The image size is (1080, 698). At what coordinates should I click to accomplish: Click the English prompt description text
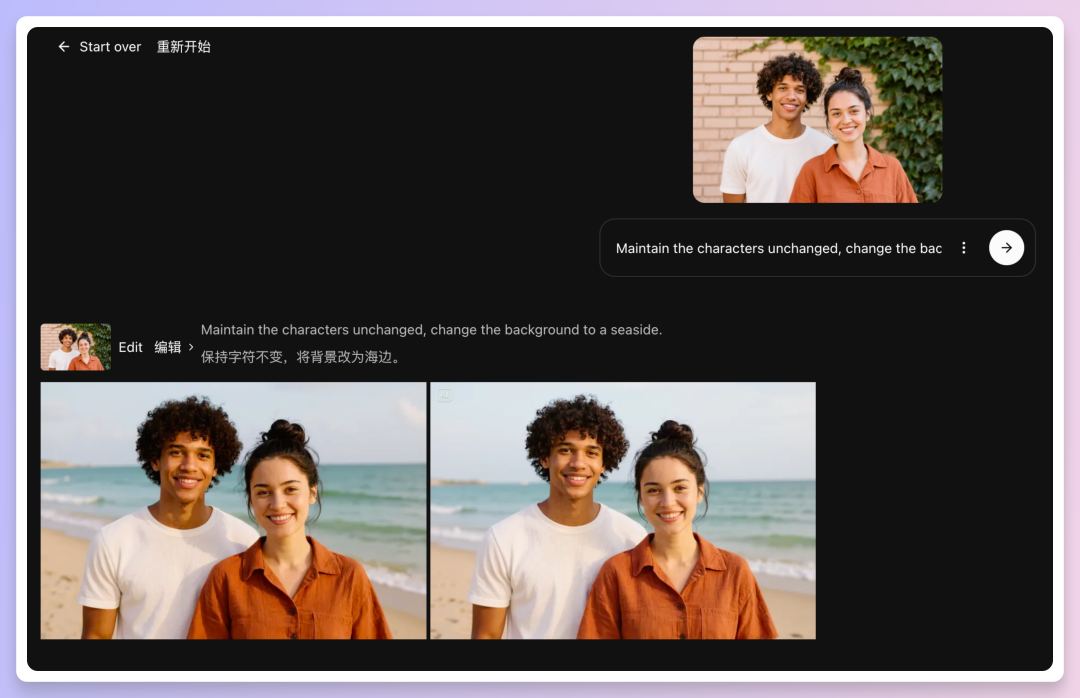431,330
